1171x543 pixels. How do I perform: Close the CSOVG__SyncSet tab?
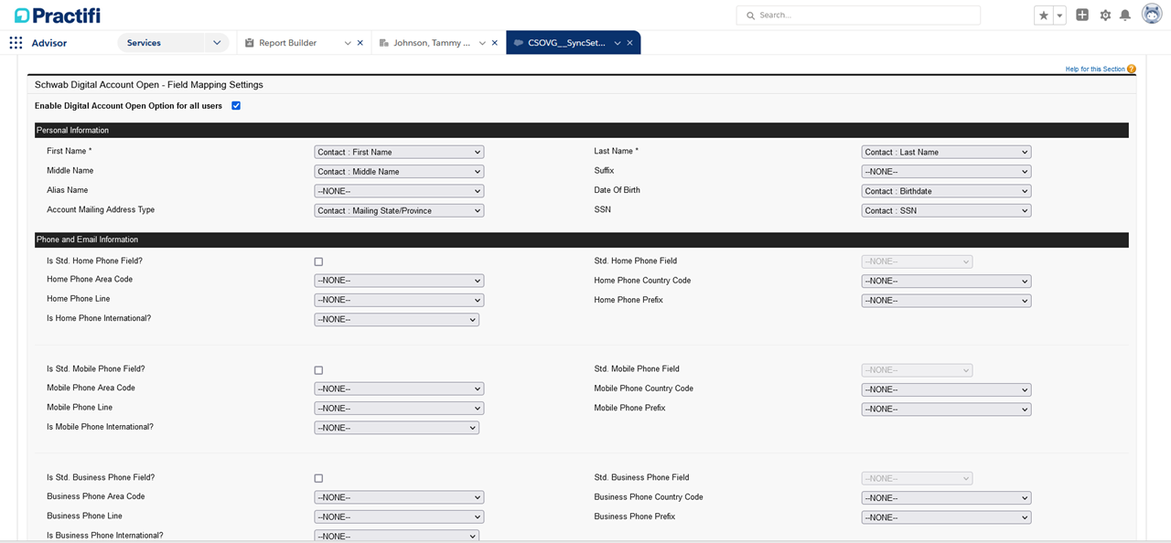click(x=630, y=43)
